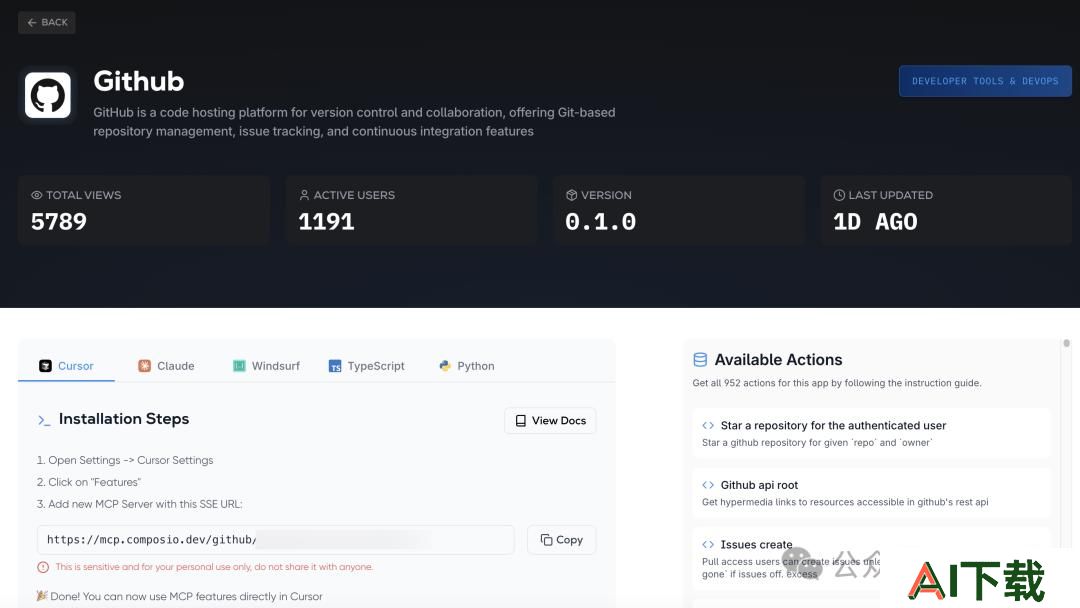Click step 'Open Settings -> Cursor Settings'
This screenshot has height=608, width=1080.
[x=125, y=460]
